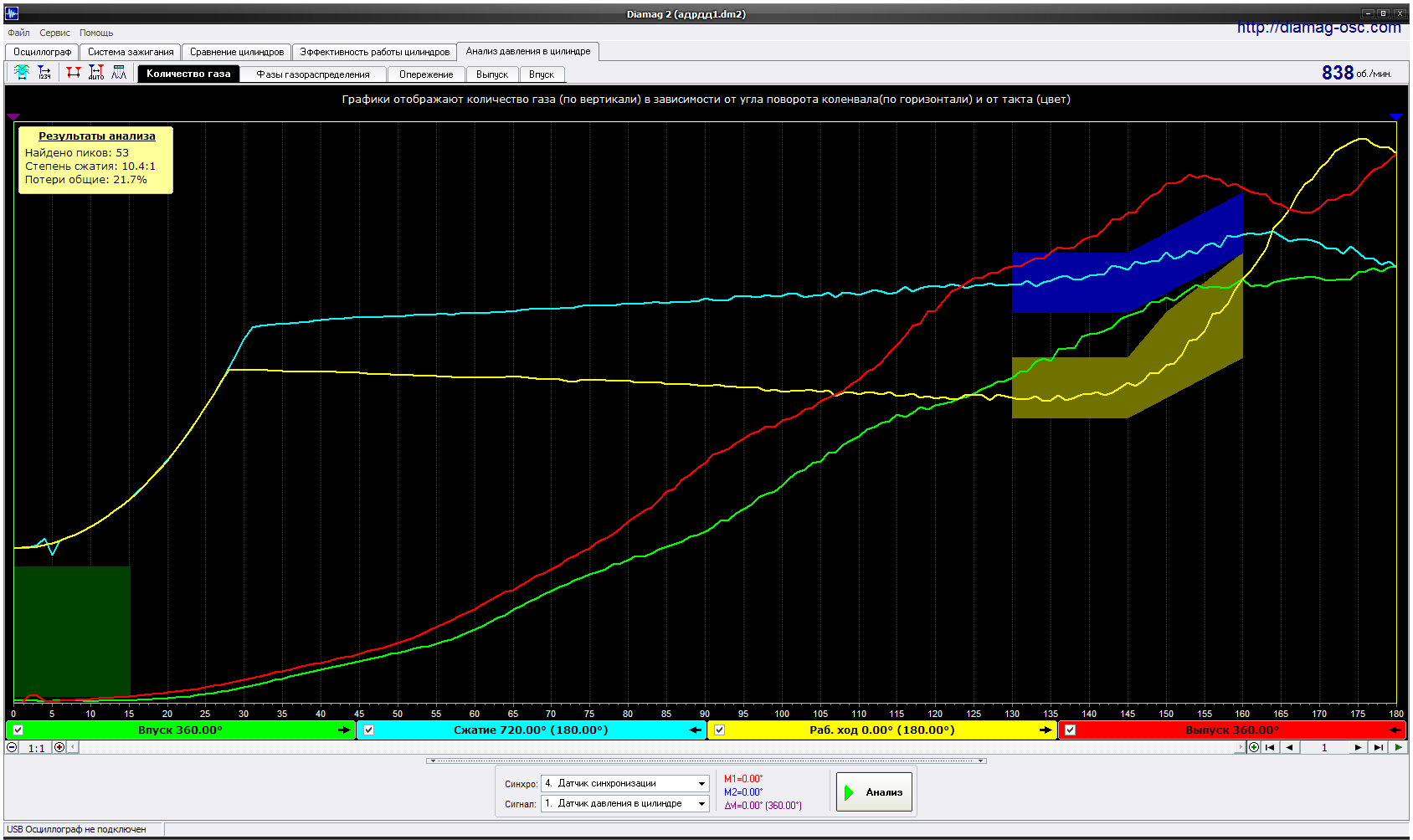
Task: Toggle the Впуск 360.00° checkbox
Action: coord(18,730)
